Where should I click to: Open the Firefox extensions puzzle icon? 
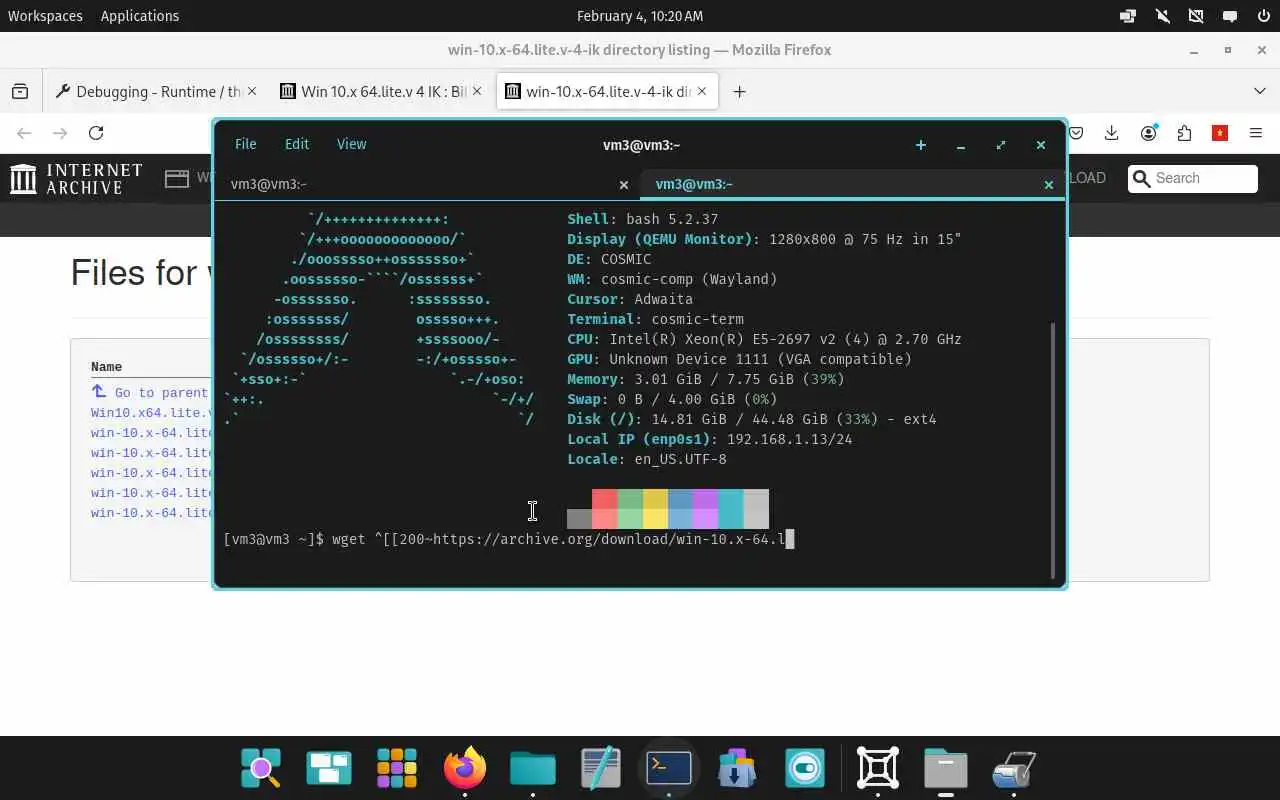pyautogui.click(x=1184, y=133)
